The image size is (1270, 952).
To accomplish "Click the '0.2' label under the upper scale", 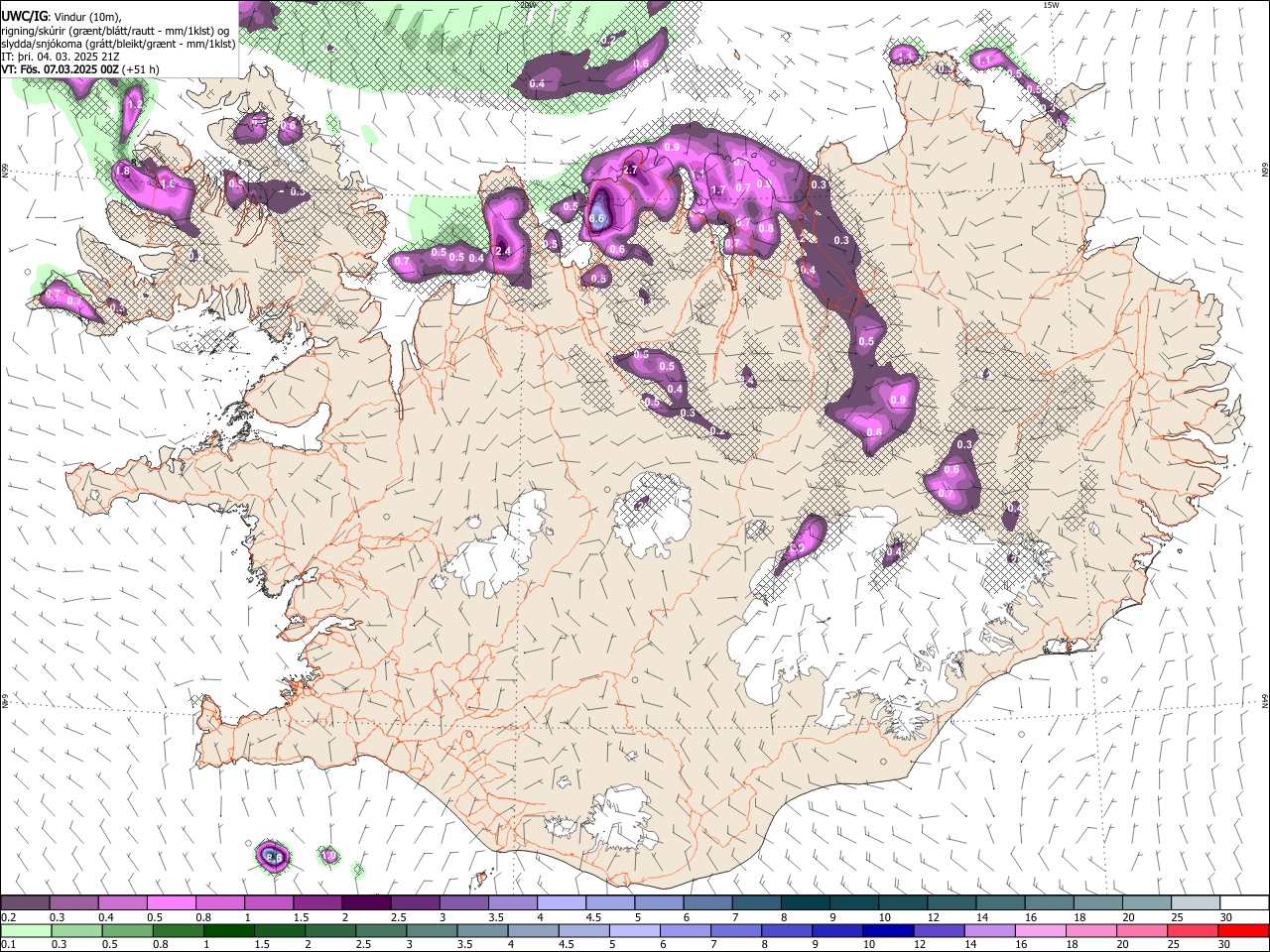I will point(9,917).
